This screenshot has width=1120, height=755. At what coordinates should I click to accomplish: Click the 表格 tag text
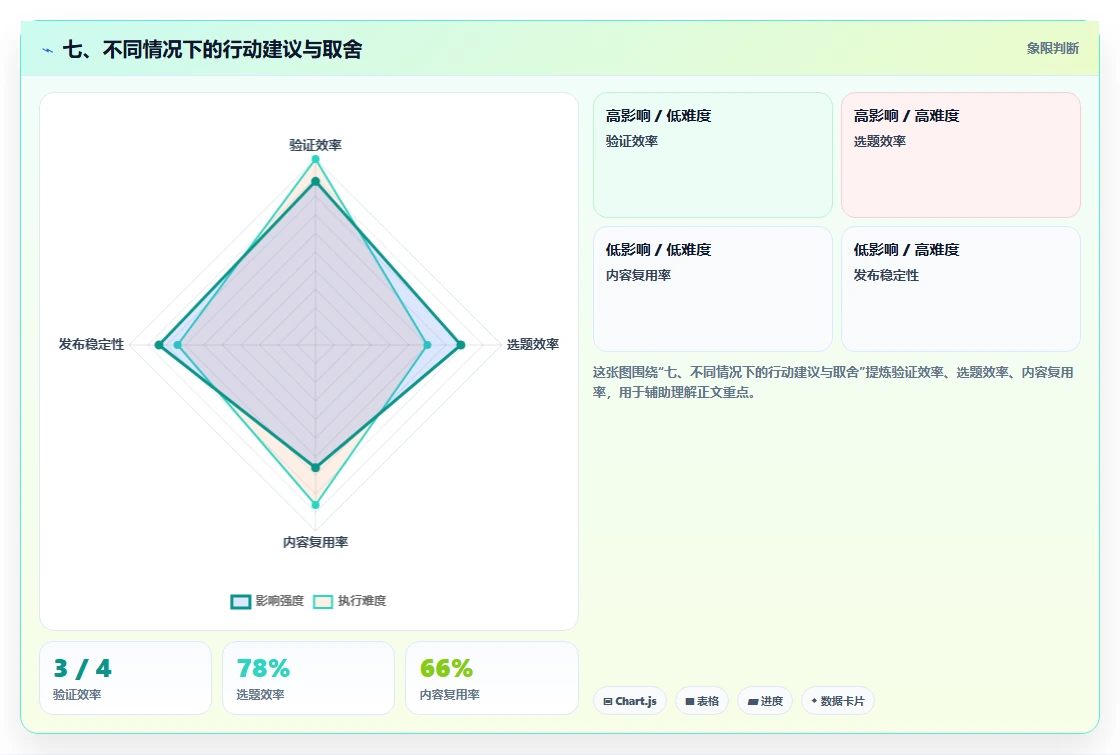[x=708, y=701]
